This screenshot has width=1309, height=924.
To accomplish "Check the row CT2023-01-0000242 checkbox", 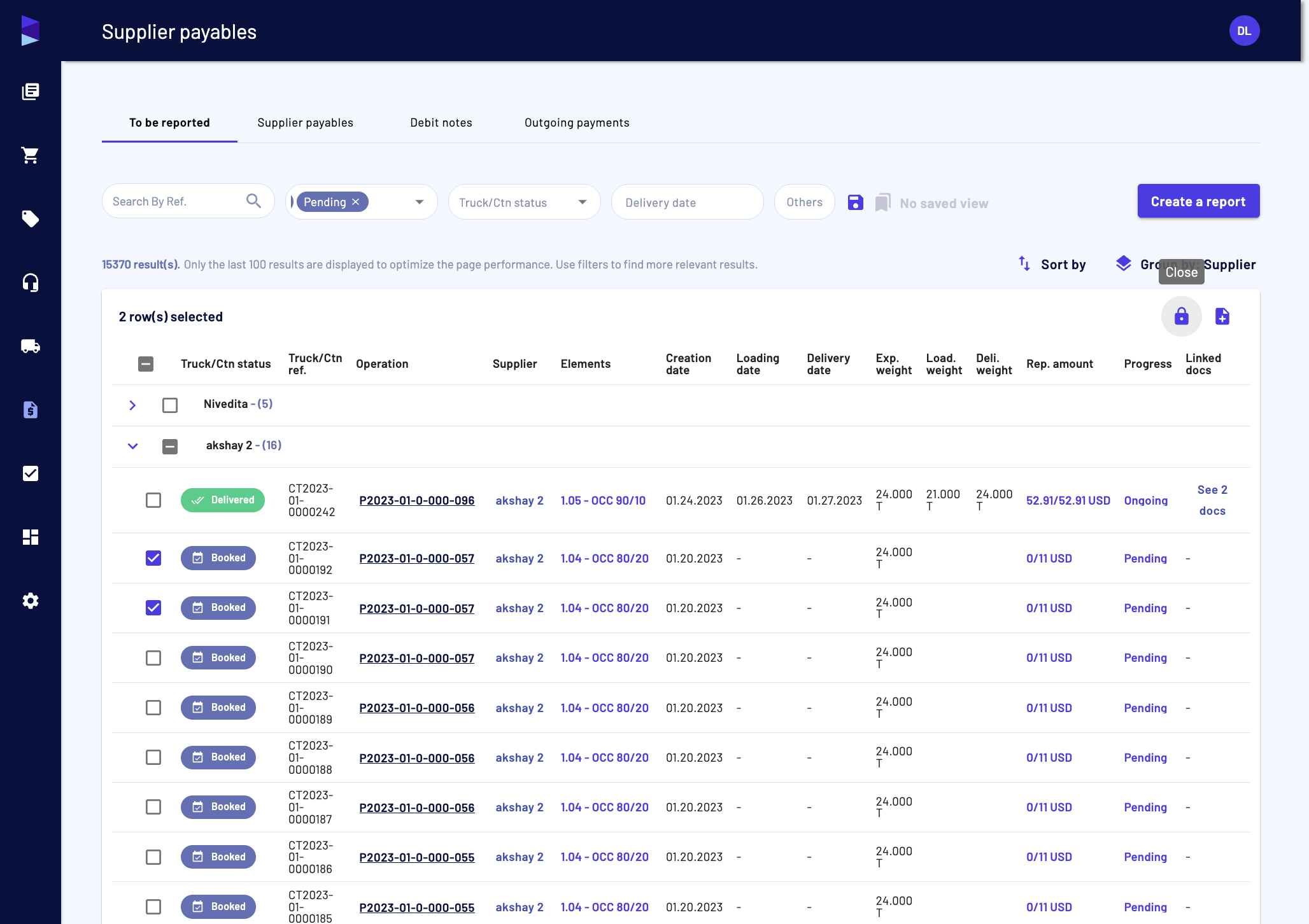I will pyautogui.click(x=153, y=500).
